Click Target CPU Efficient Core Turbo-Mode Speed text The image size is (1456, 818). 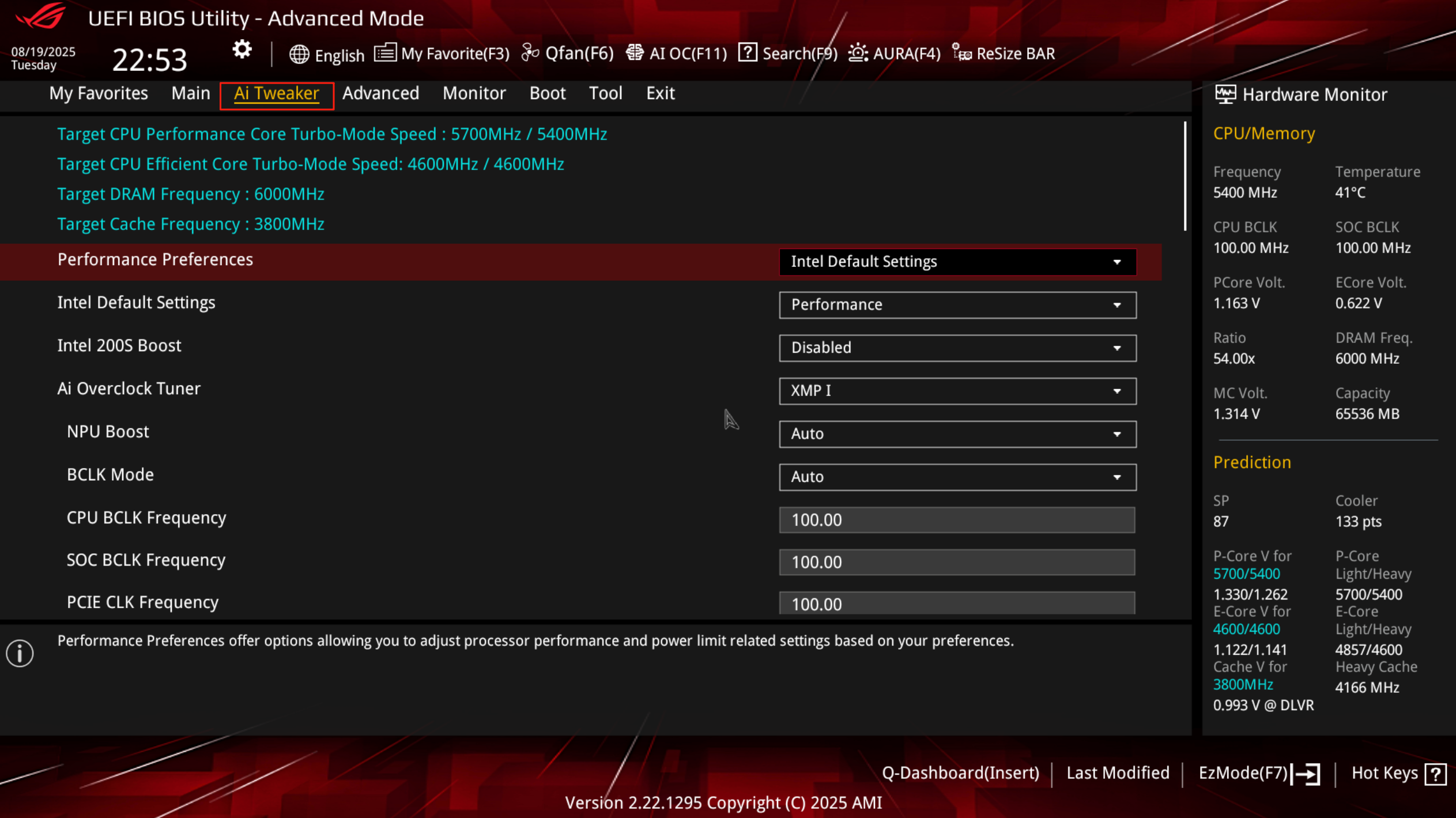coord(311,164)
